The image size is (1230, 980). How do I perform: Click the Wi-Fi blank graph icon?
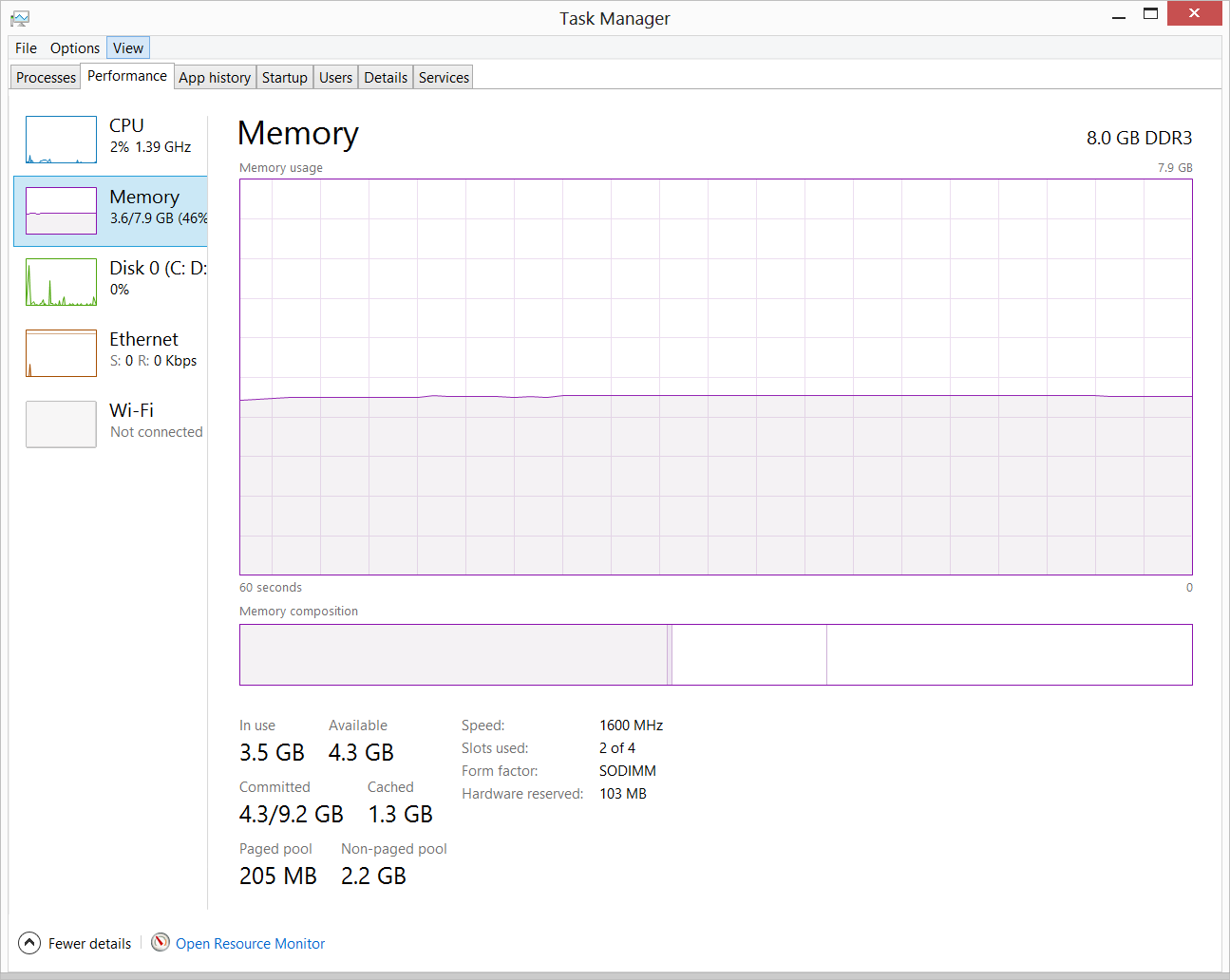tap(61, 424)
